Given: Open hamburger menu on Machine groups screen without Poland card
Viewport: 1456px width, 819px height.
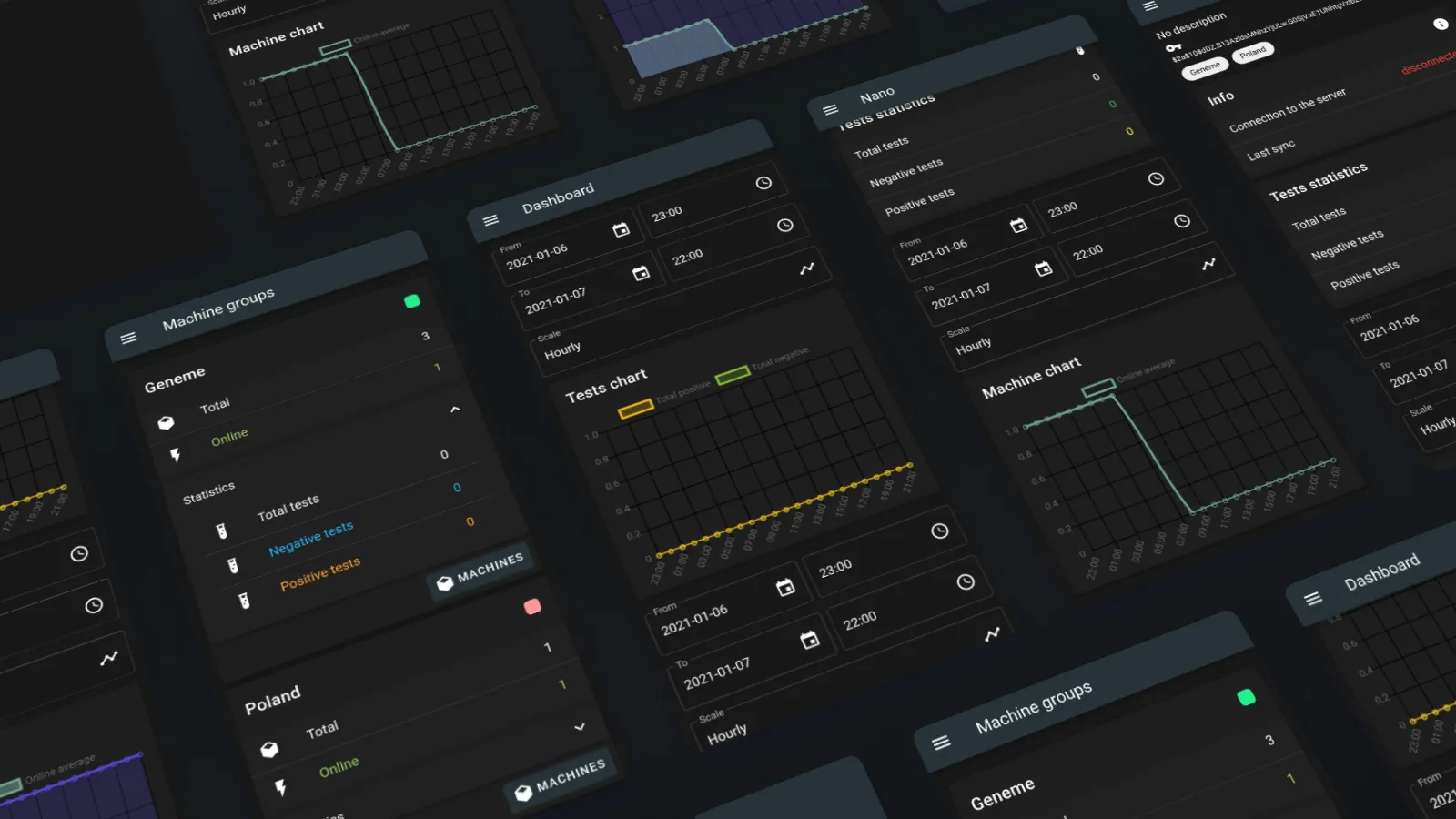Looking at the screenshot, I should (941, 743).
